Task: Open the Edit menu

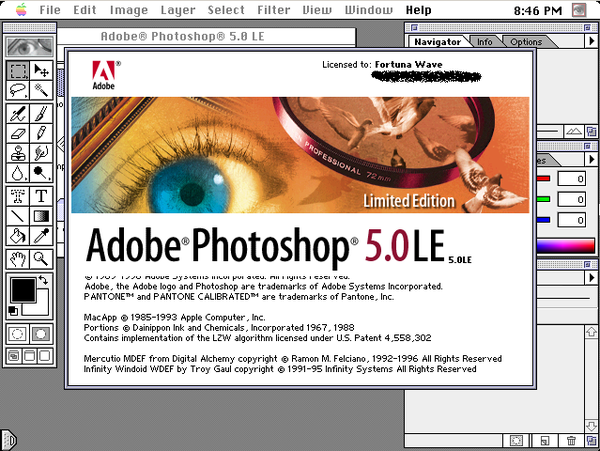Action: click(x=85, y=10)
